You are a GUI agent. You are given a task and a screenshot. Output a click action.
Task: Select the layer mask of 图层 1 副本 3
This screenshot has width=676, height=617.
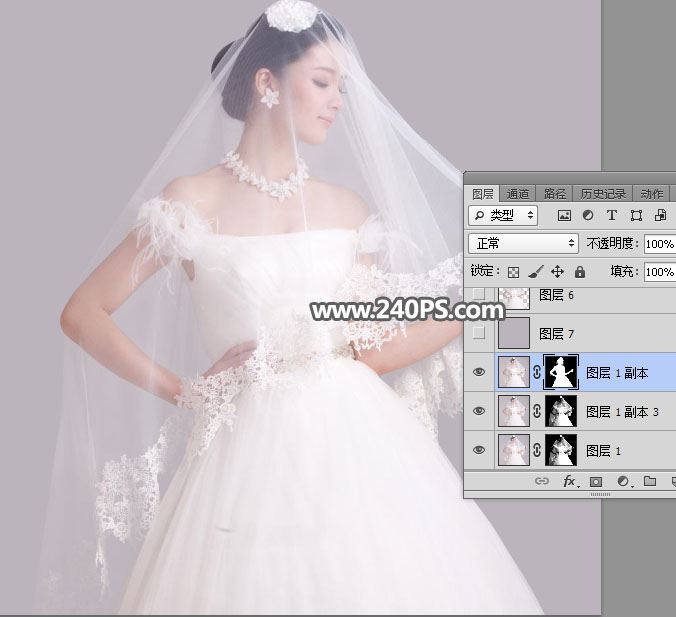pyautogui.click(x=561, y=411)
